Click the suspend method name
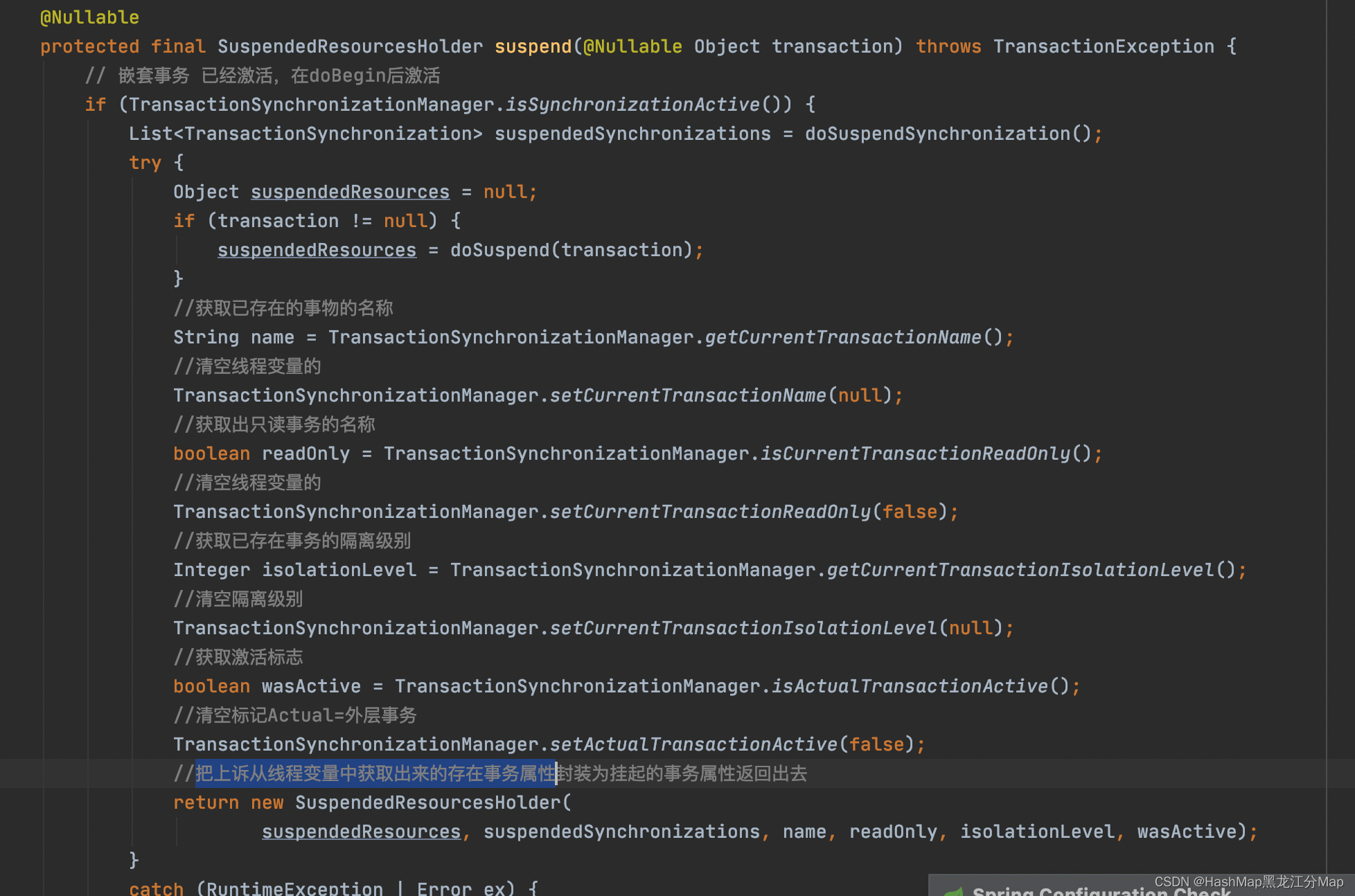Viewport: 1355px width, 896px height. (533, 46)
